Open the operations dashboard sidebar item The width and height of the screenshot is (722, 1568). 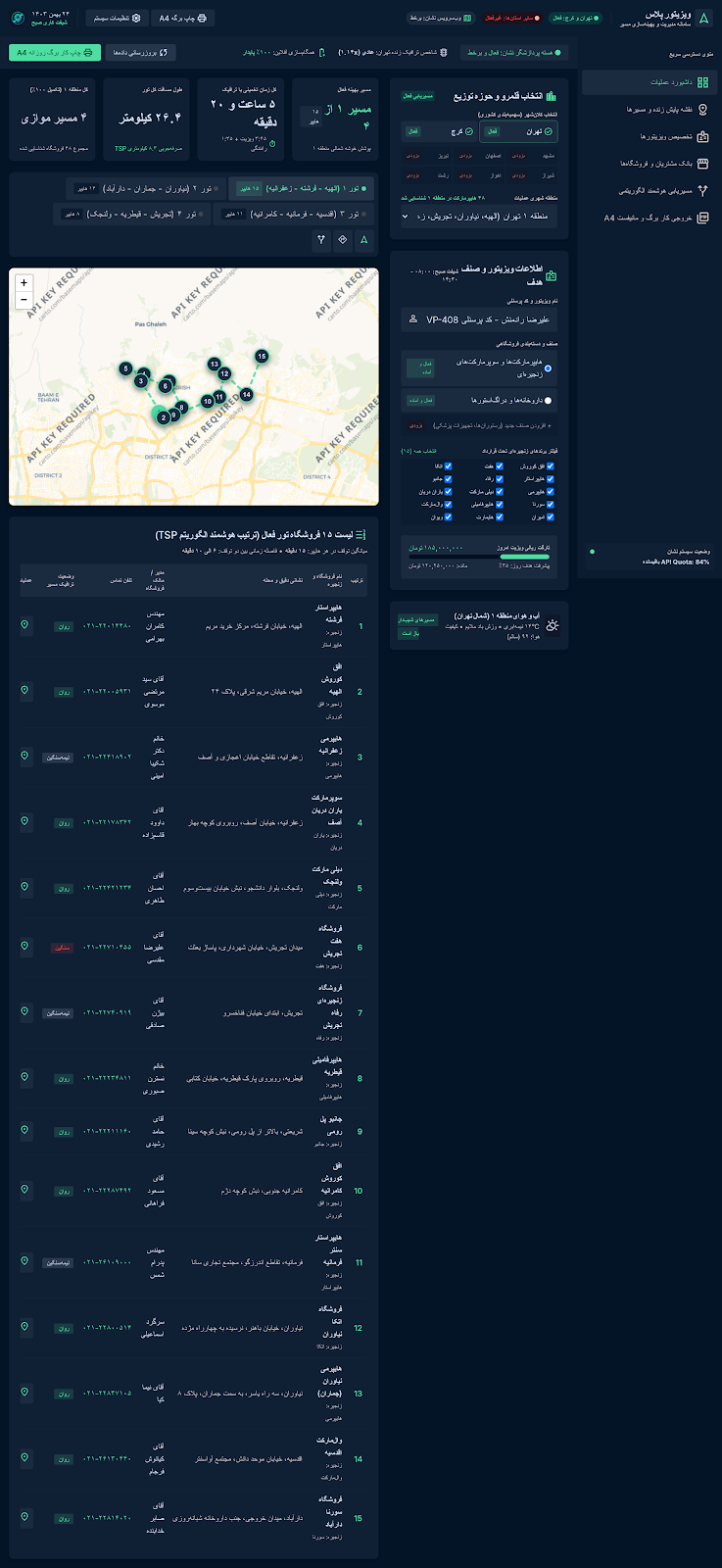tap(648, 82)
